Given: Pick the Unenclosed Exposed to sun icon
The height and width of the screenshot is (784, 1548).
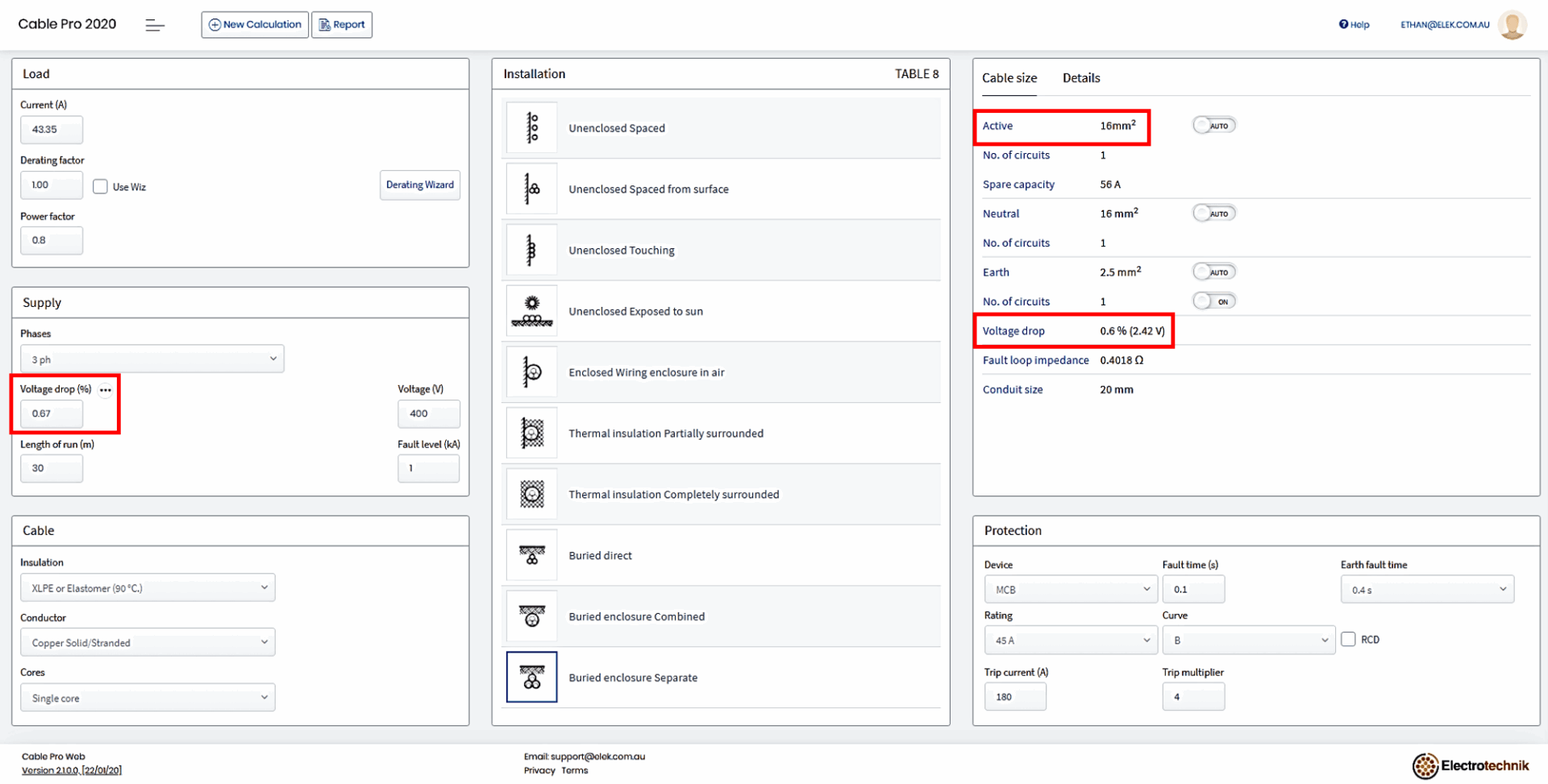Looking at the screenshot, I should 531,311.
